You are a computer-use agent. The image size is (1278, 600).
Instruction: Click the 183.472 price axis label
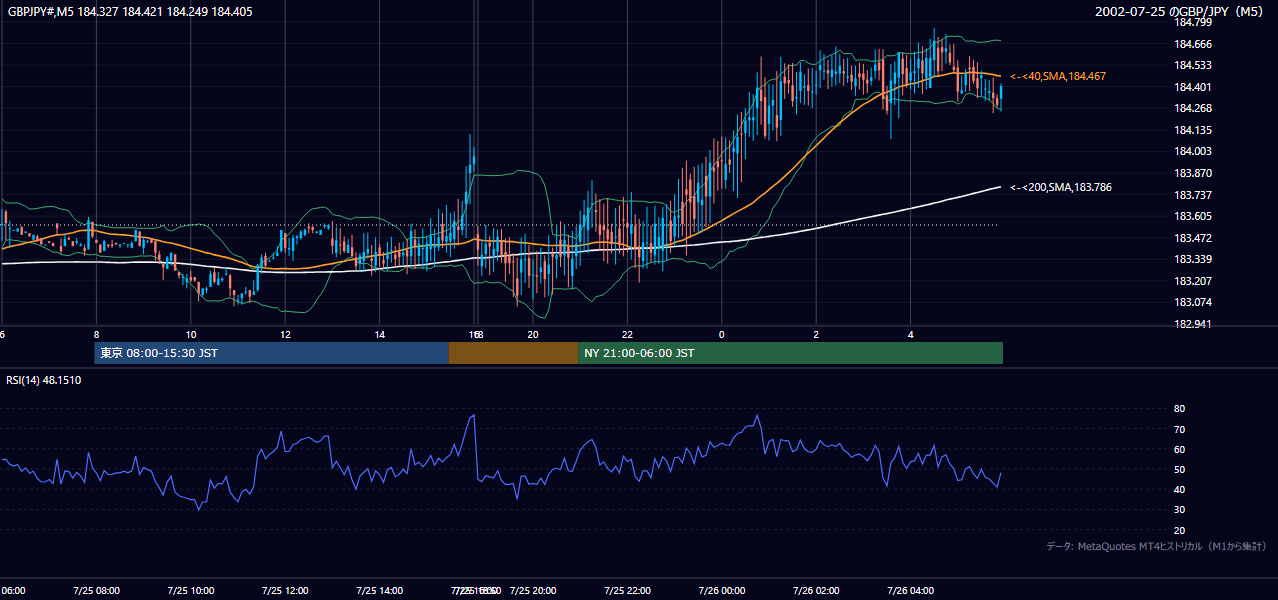pos(1191,238)
